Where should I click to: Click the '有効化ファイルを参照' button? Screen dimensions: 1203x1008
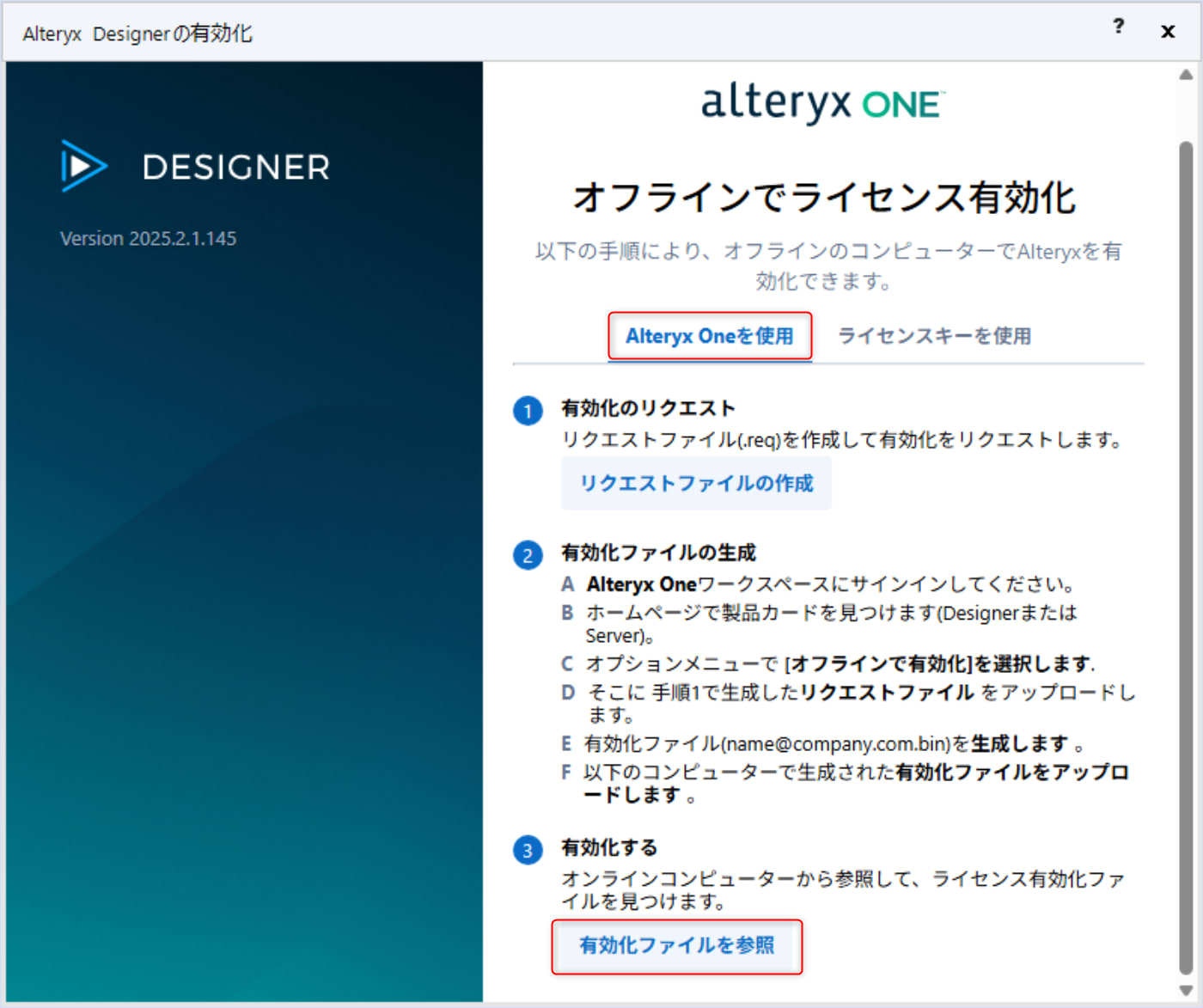[x=677, y=946]
